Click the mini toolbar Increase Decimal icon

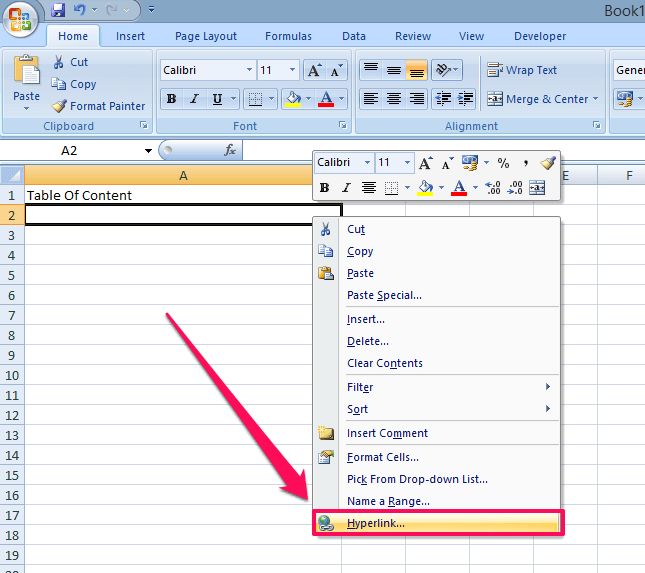[x=493, y=188]
